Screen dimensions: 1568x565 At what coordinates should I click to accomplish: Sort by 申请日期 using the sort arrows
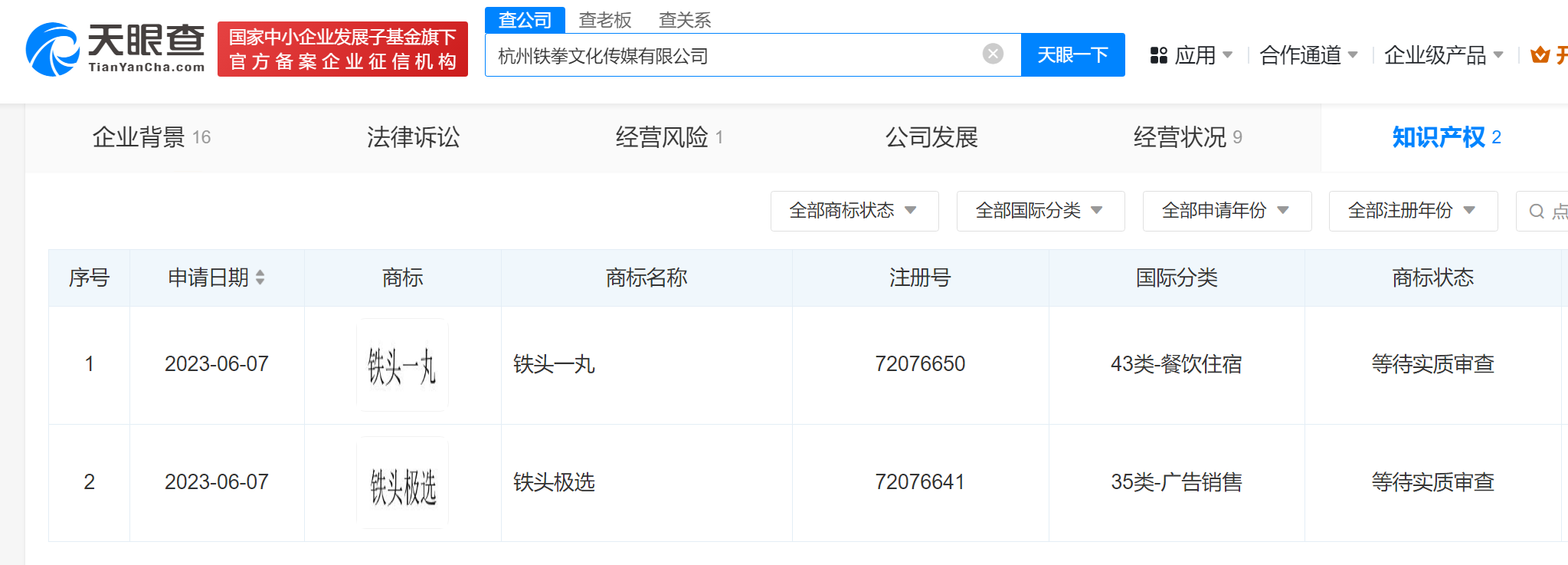coord(260,278)
